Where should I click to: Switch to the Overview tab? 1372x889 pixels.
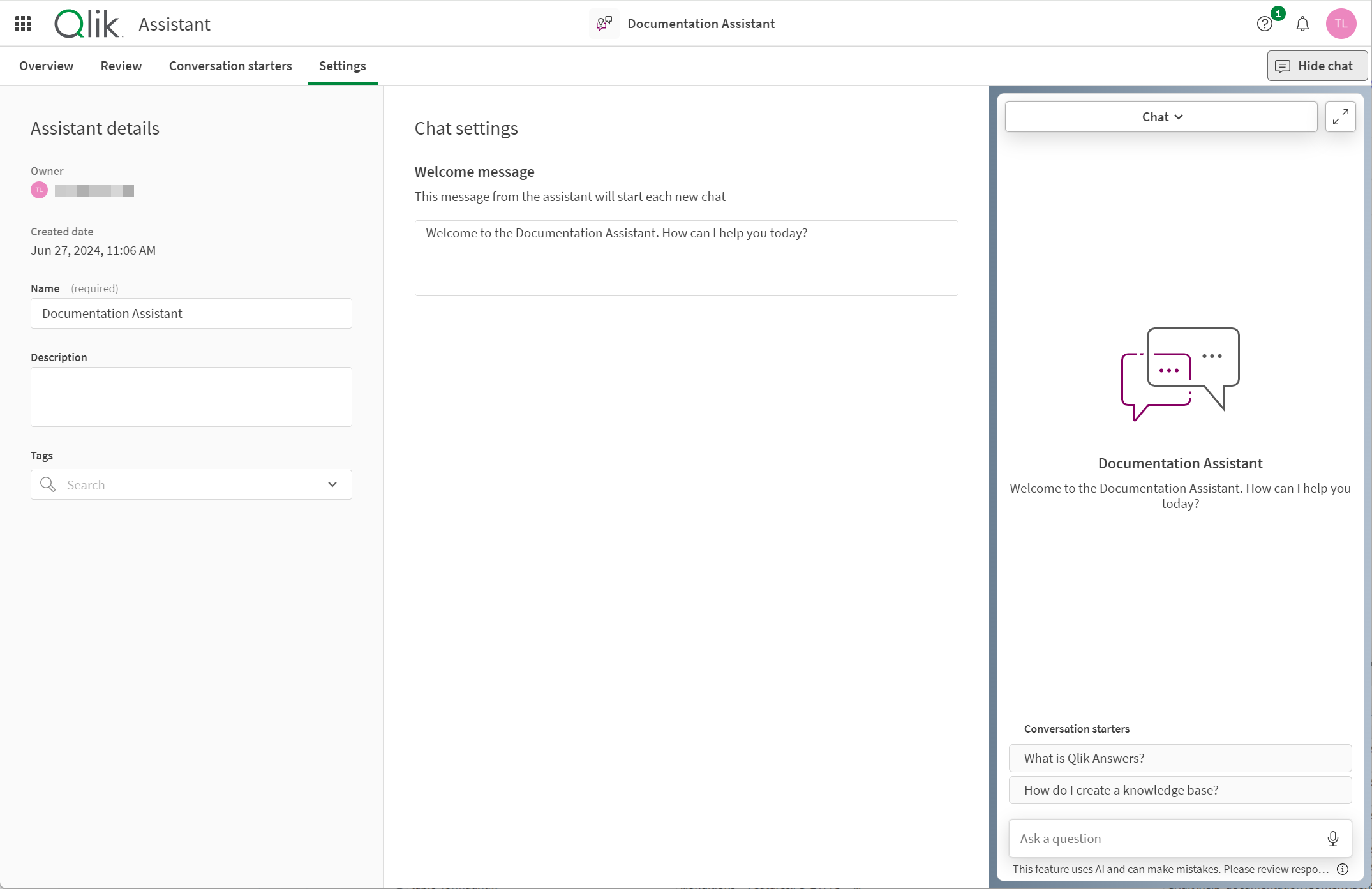(x=46, y=66)
